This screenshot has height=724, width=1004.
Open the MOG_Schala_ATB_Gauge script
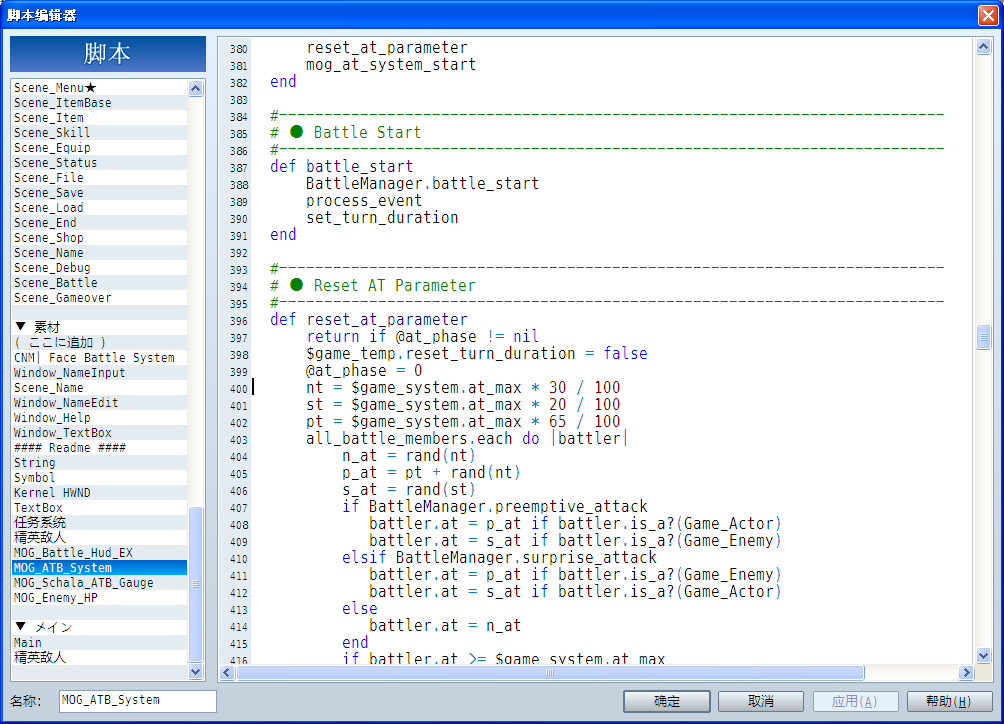coord(100,583)
